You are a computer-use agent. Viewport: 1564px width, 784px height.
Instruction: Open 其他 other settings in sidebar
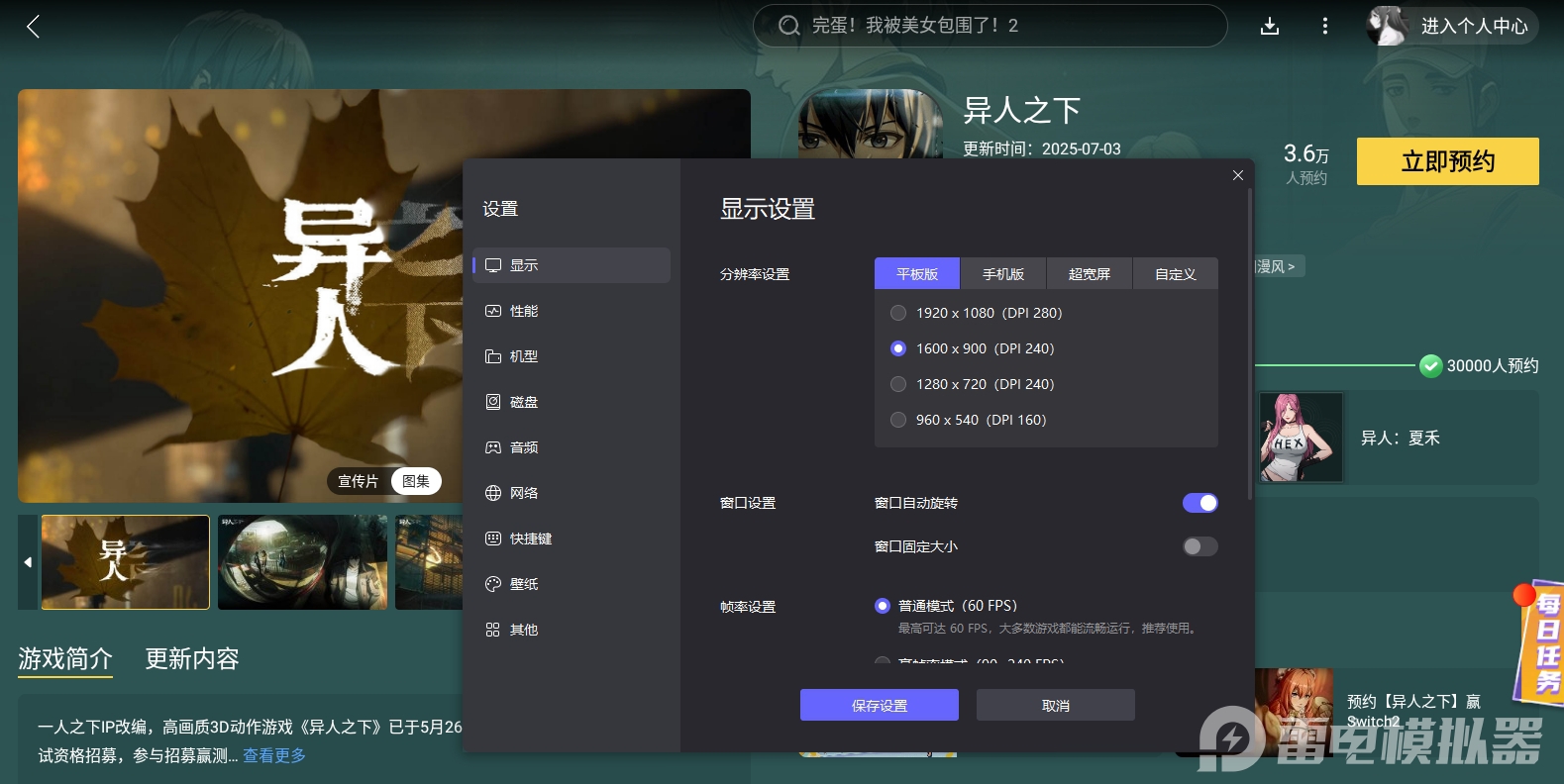point(572,630)
